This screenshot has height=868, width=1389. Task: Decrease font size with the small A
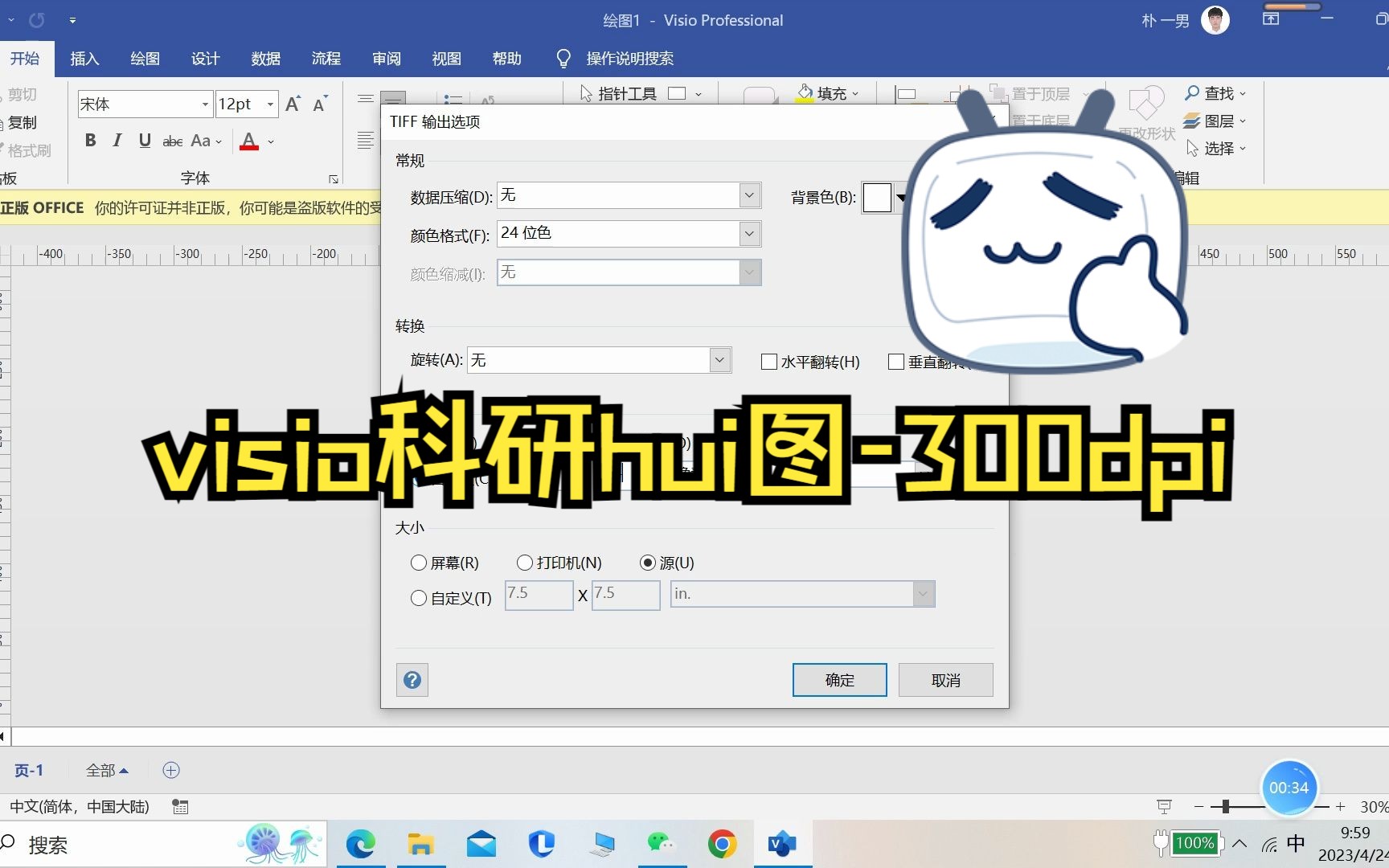click(320, 104)
